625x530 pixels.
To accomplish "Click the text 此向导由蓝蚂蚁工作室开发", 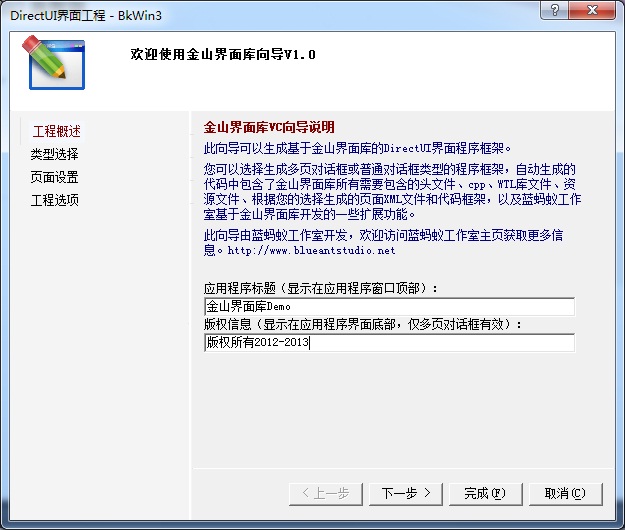I will coord(275,236).
